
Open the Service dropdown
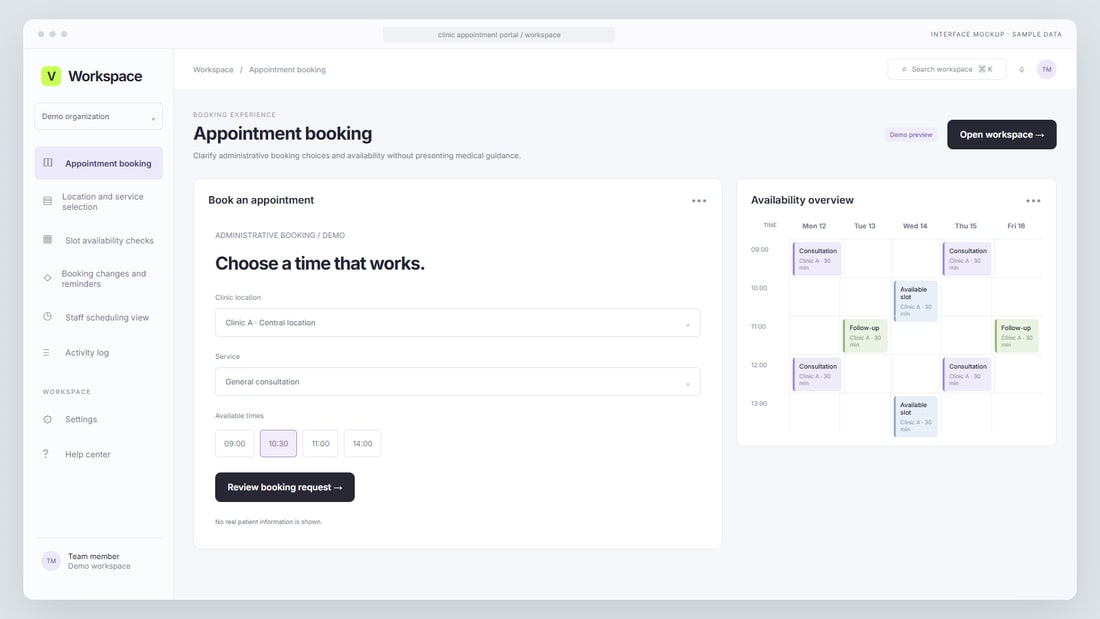[457, 382]
